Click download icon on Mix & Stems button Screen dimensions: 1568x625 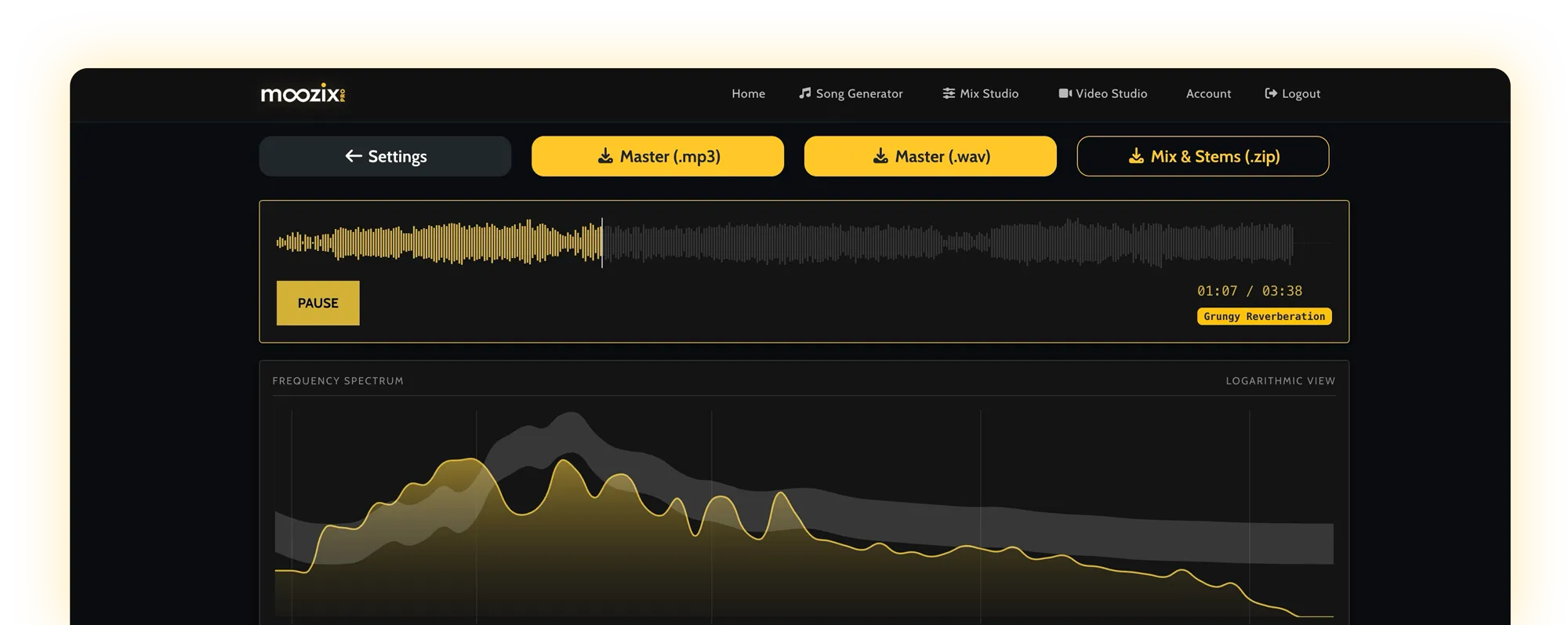[1136, 156]
